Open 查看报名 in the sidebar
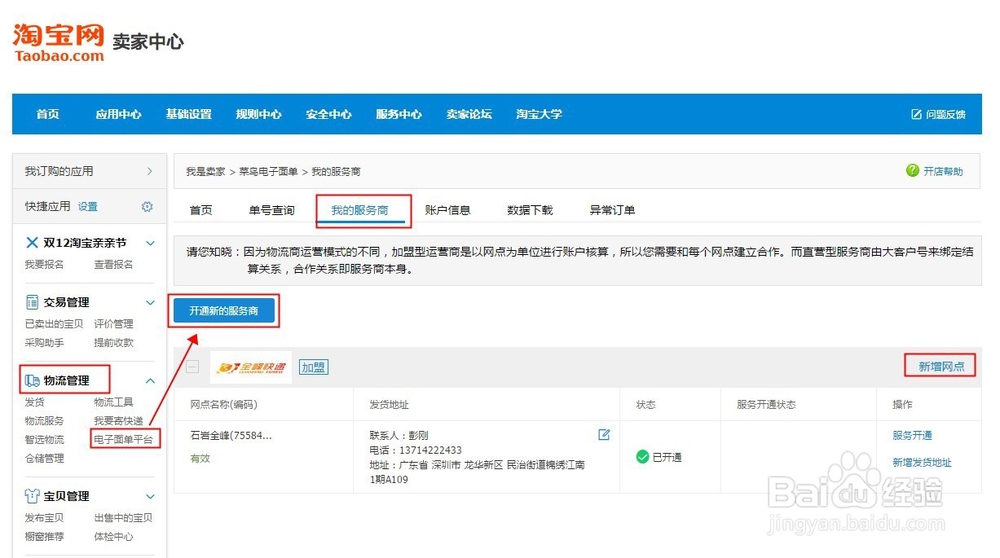Image resolution: width=1000 pixels, height=558 pixels. 114,264
